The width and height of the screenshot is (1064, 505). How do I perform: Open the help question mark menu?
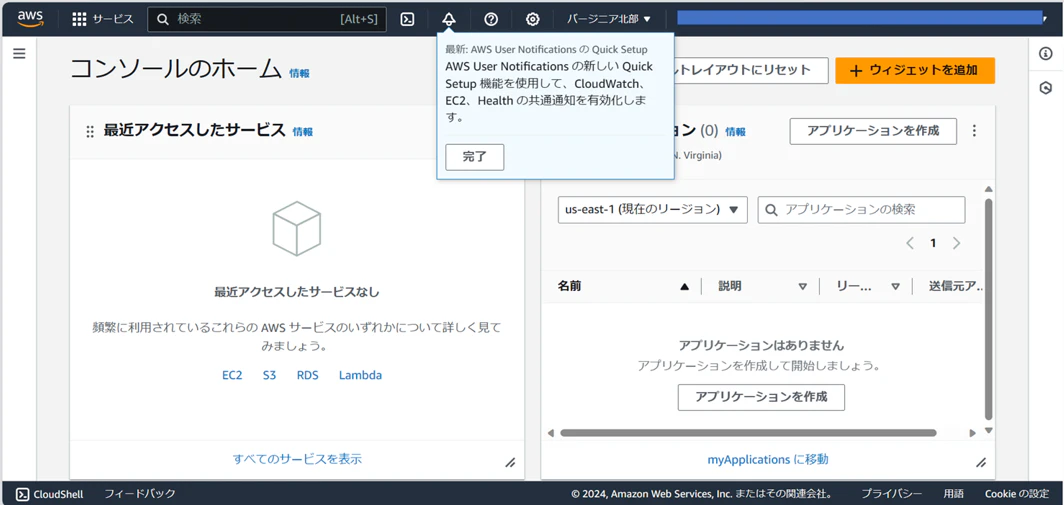point(491,19)
